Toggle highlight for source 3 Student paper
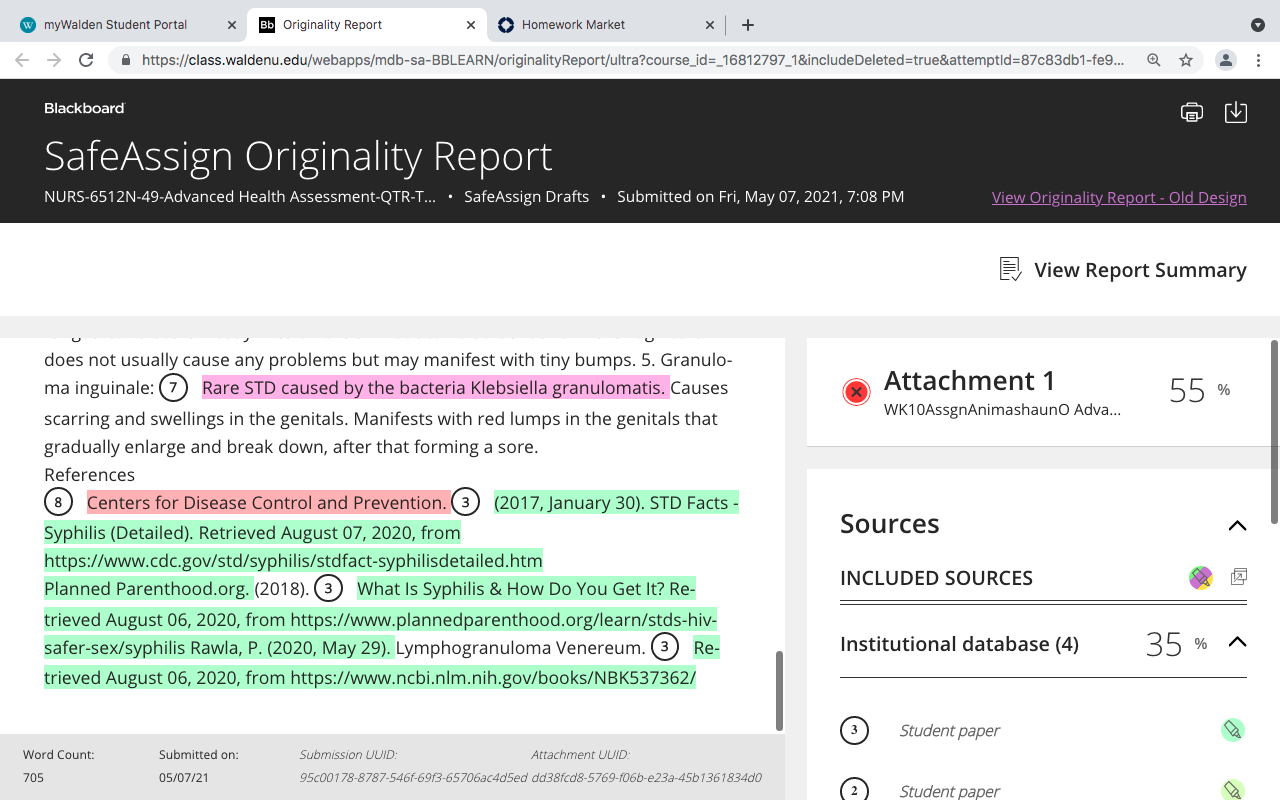 click(x=1233, y=730)
